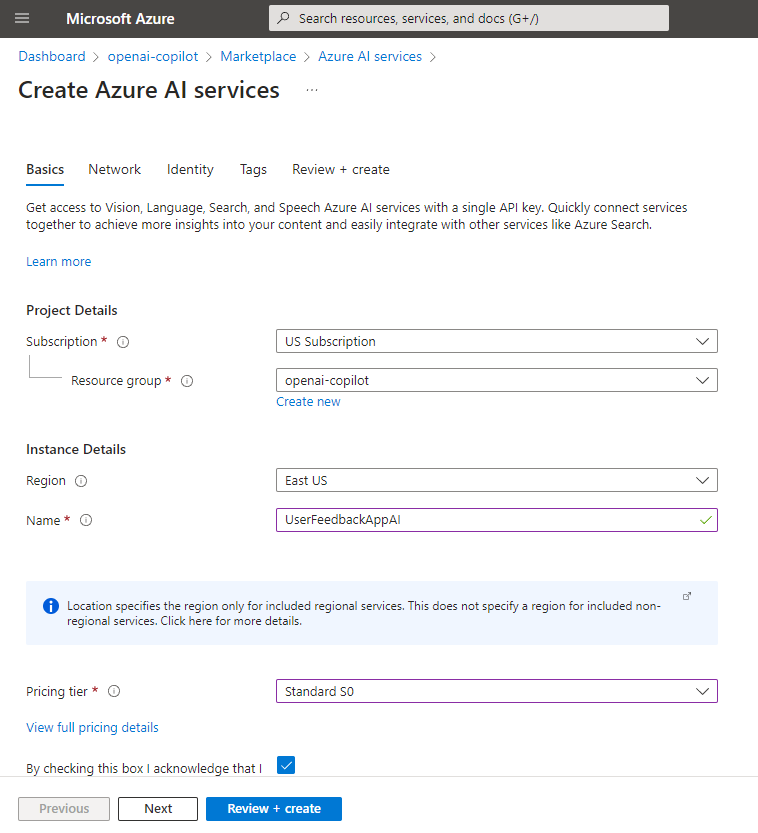Navigate to Azure AI services breadcrumb
The image size is (758, 833).
point(370,56)
